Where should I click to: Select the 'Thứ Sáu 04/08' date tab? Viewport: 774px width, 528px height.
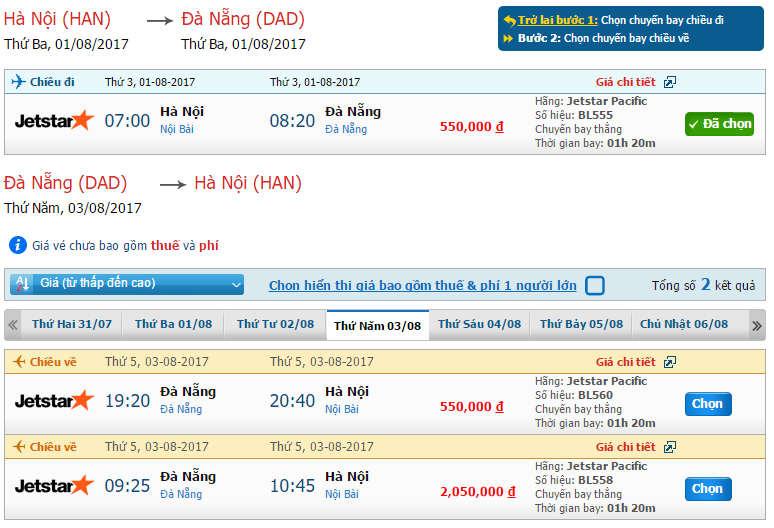[479, 324]
